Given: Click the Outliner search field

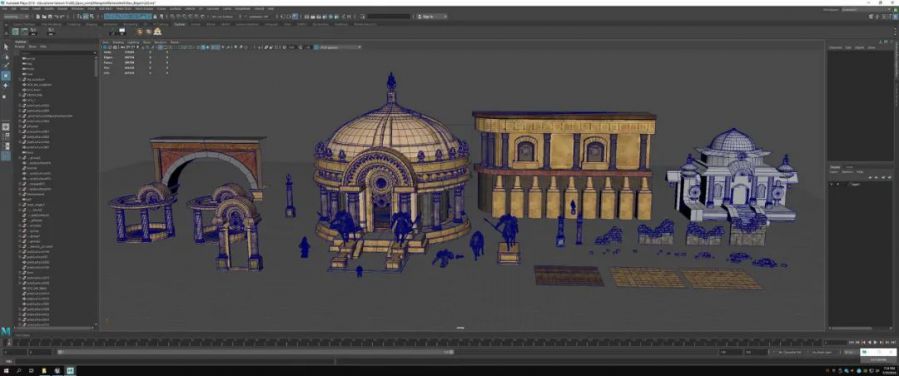Looking at the screenshot, I should click(x=58, y=53).
